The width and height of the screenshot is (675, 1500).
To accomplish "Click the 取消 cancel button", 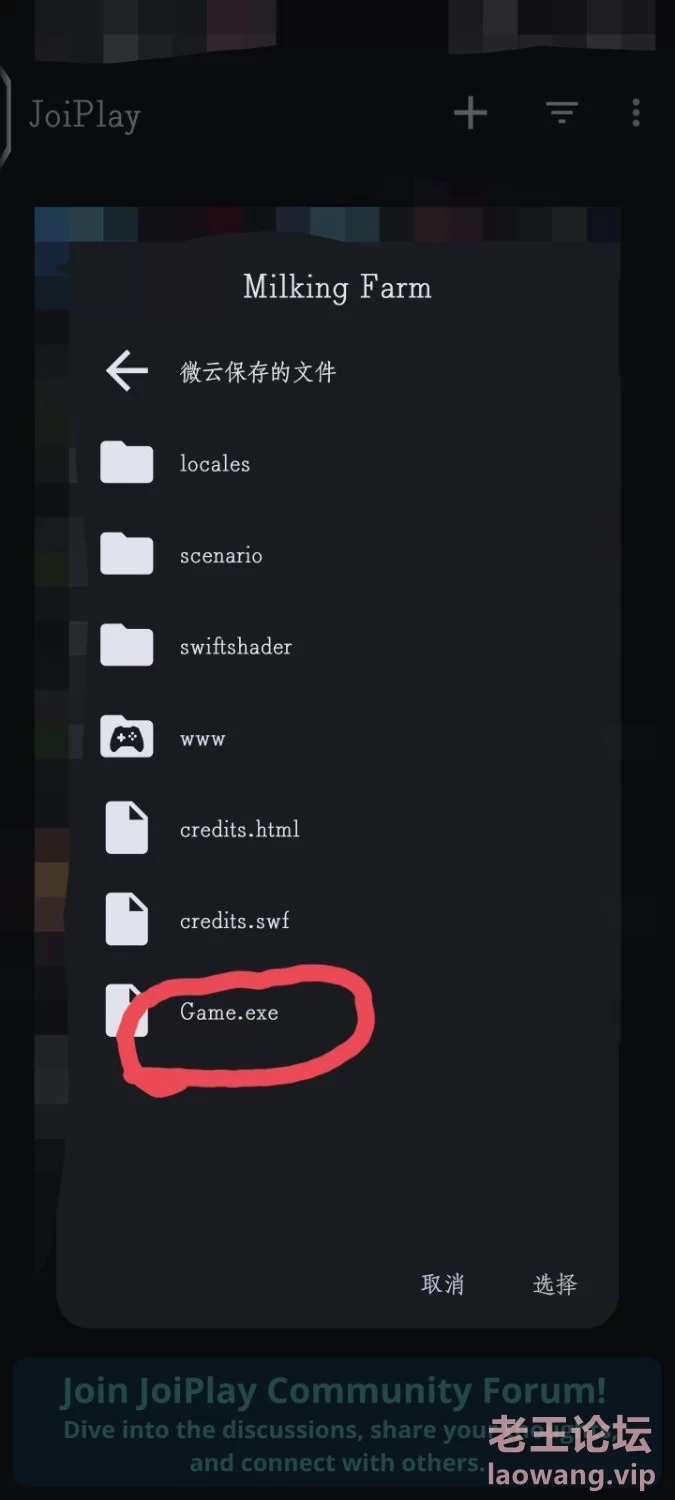I will coord(443,1284).
